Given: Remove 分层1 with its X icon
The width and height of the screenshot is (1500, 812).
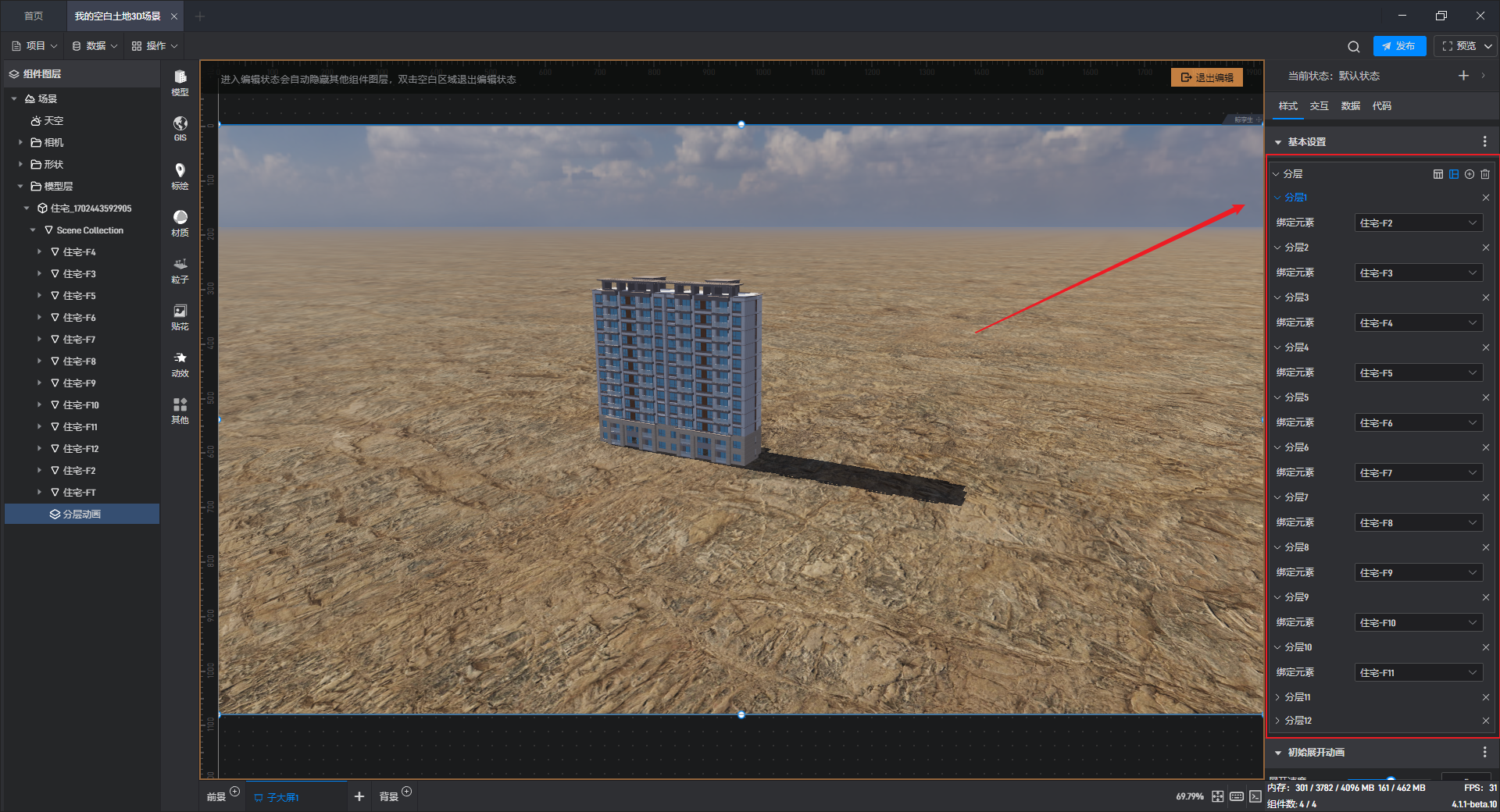Looking at the screenshot, I should pyautogui.click(x=1486, y=198).
